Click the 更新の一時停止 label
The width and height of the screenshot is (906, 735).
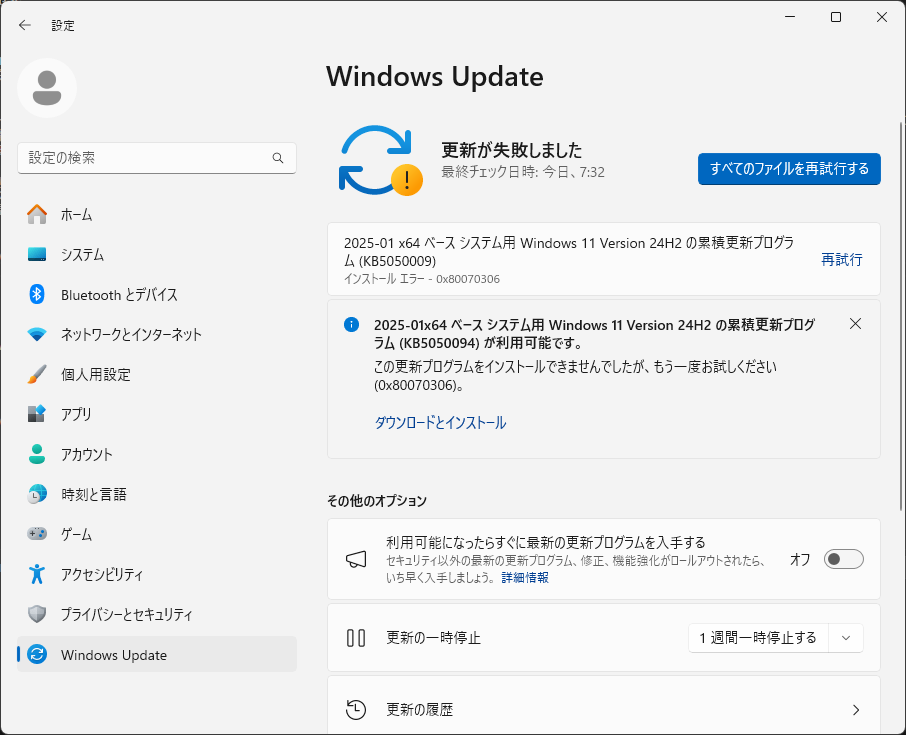coord(433,638)
